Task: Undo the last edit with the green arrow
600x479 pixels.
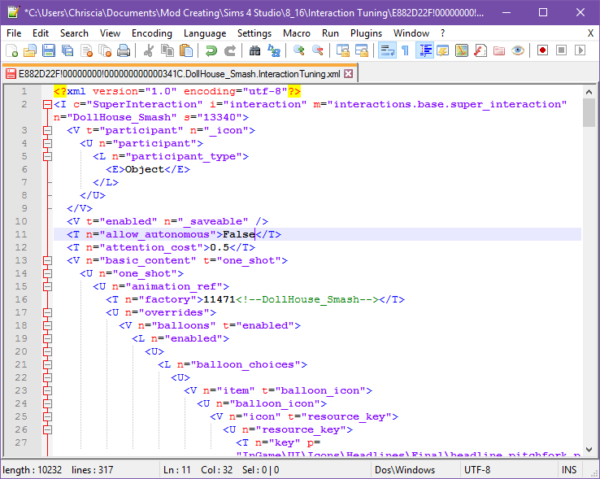Action: (x=212, y=50)
